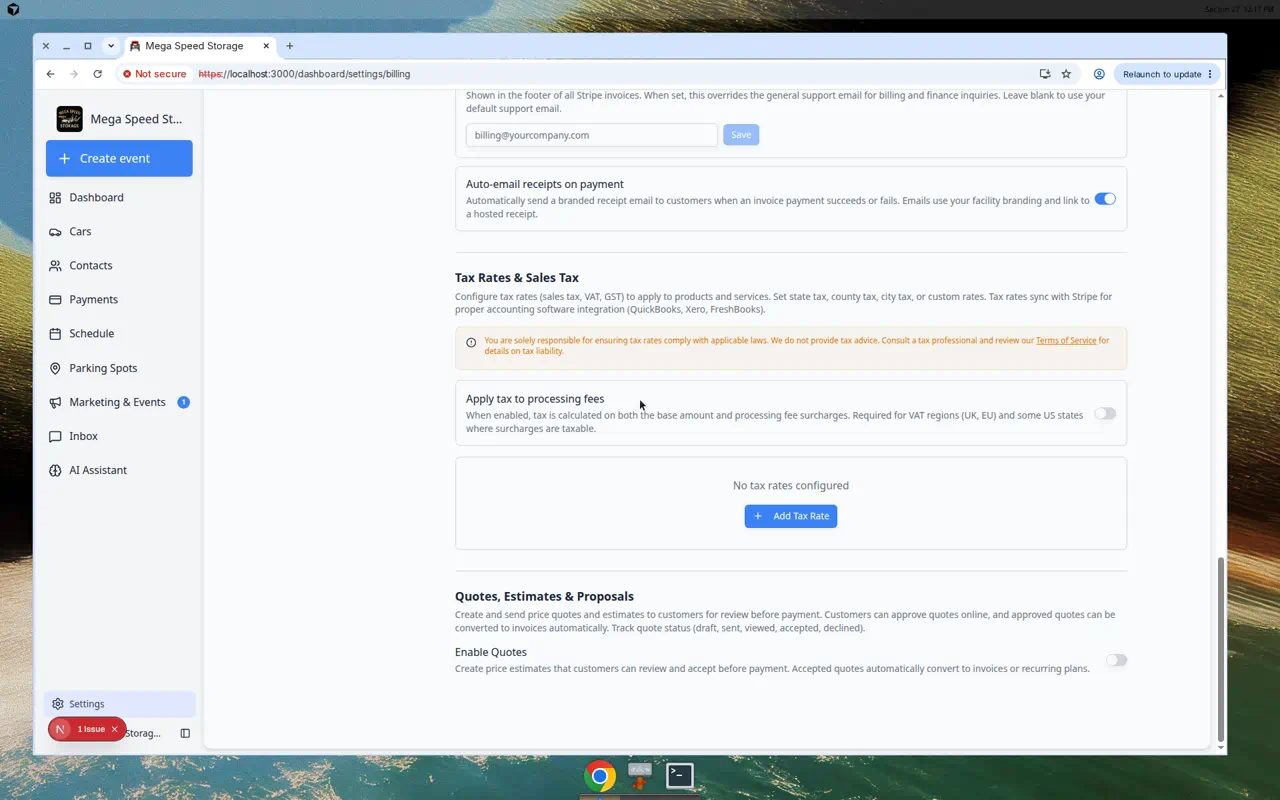Click the middle dock application icon
This screenshot has height=800, width=1280.
(x=640, y=775)
